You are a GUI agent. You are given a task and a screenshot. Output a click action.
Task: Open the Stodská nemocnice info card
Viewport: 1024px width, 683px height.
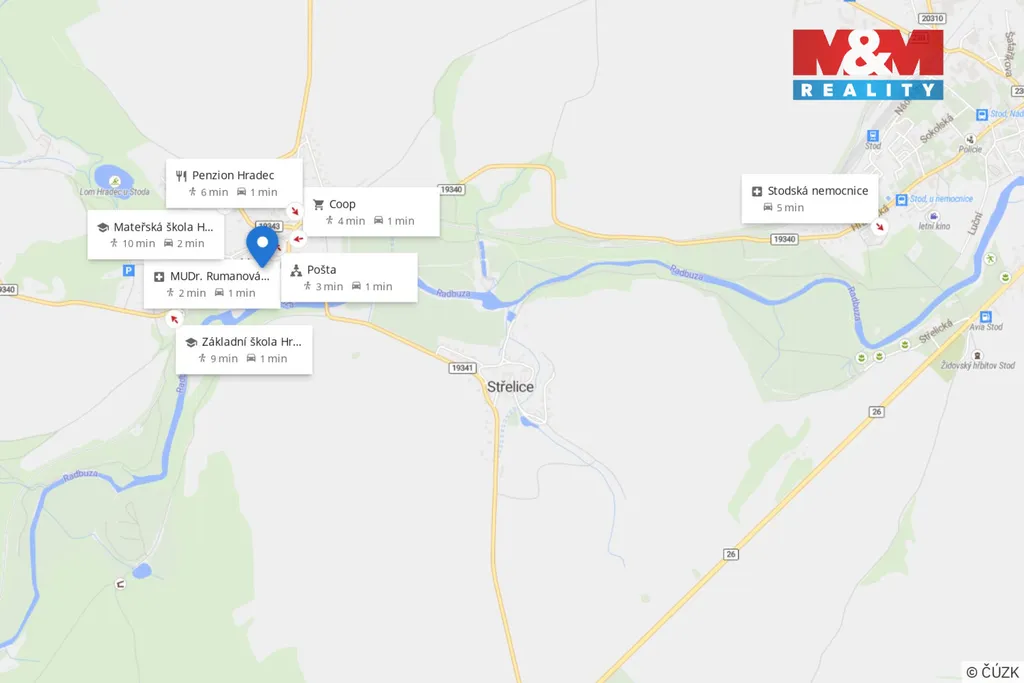coord(810,199)
